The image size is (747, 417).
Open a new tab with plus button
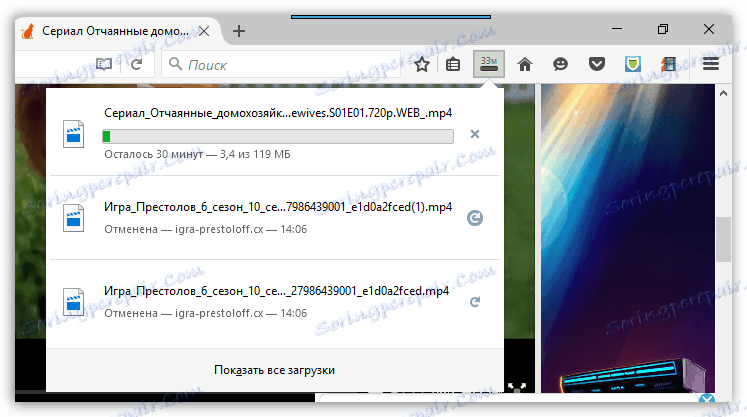(x=239, y=31)
